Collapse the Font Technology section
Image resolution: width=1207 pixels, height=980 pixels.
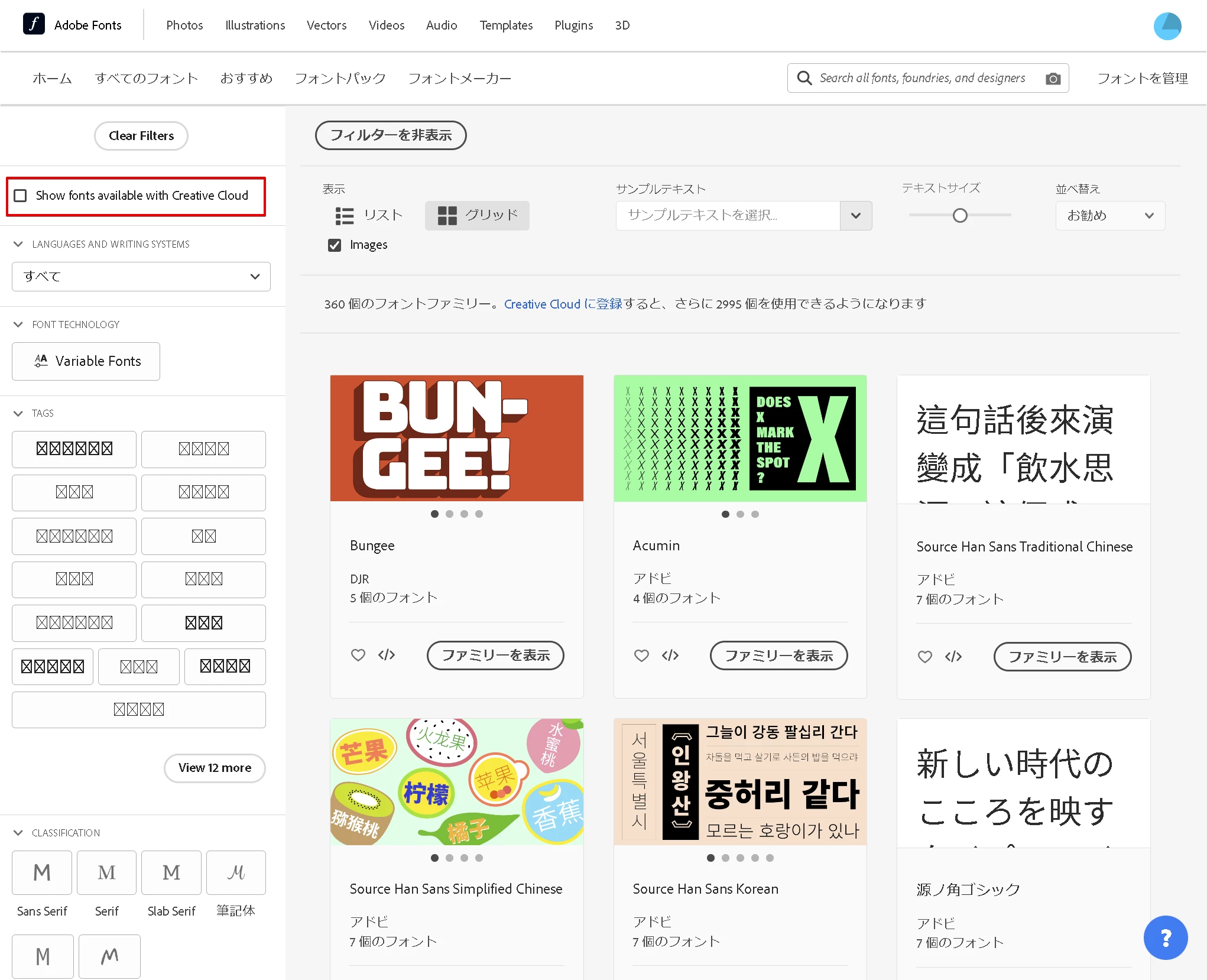(18, 324)
